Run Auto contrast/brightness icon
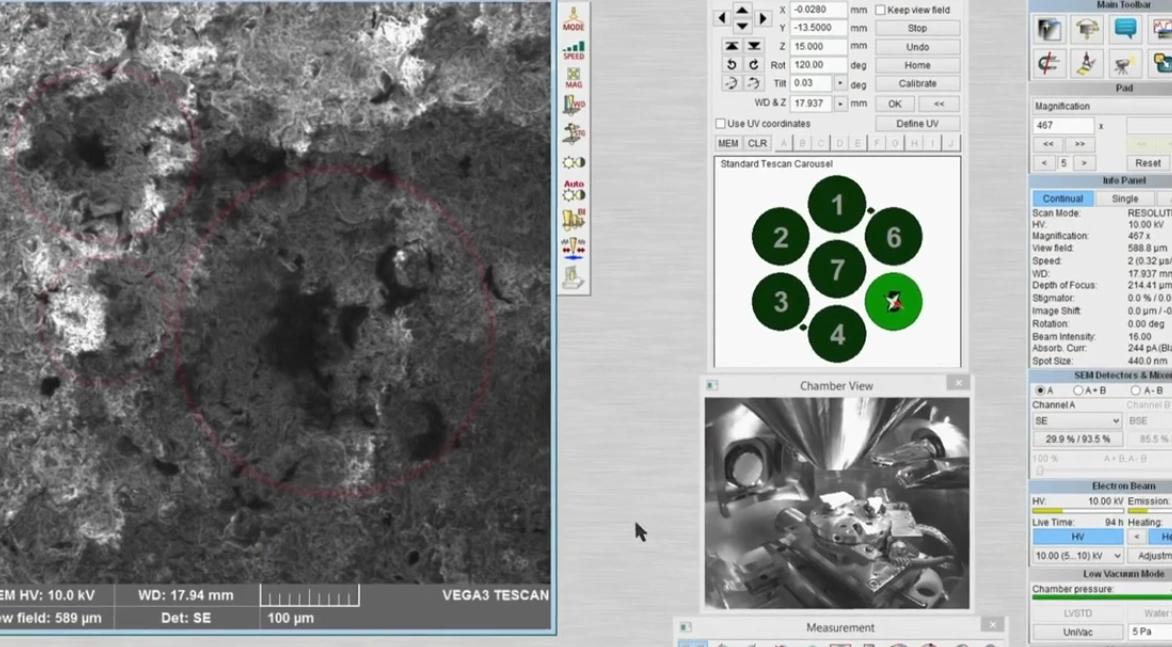 [x=573, y=191]
